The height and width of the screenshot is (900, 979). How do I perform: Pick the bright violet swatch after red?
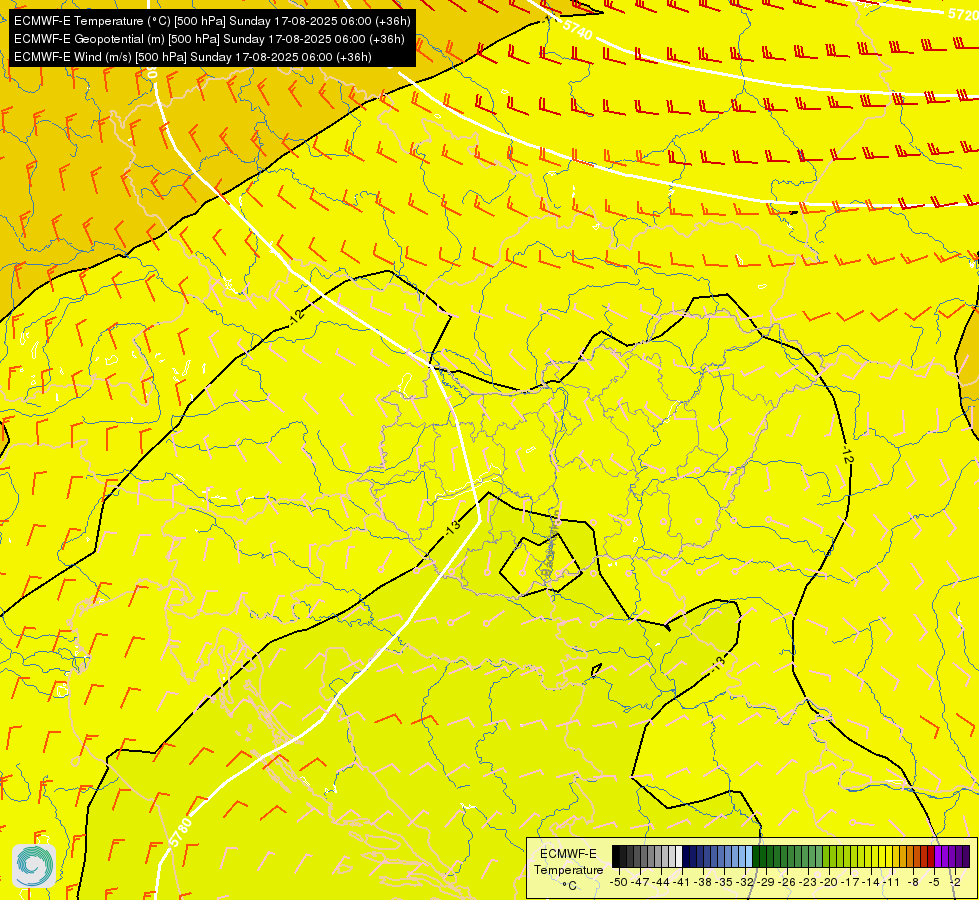point(938,856)
